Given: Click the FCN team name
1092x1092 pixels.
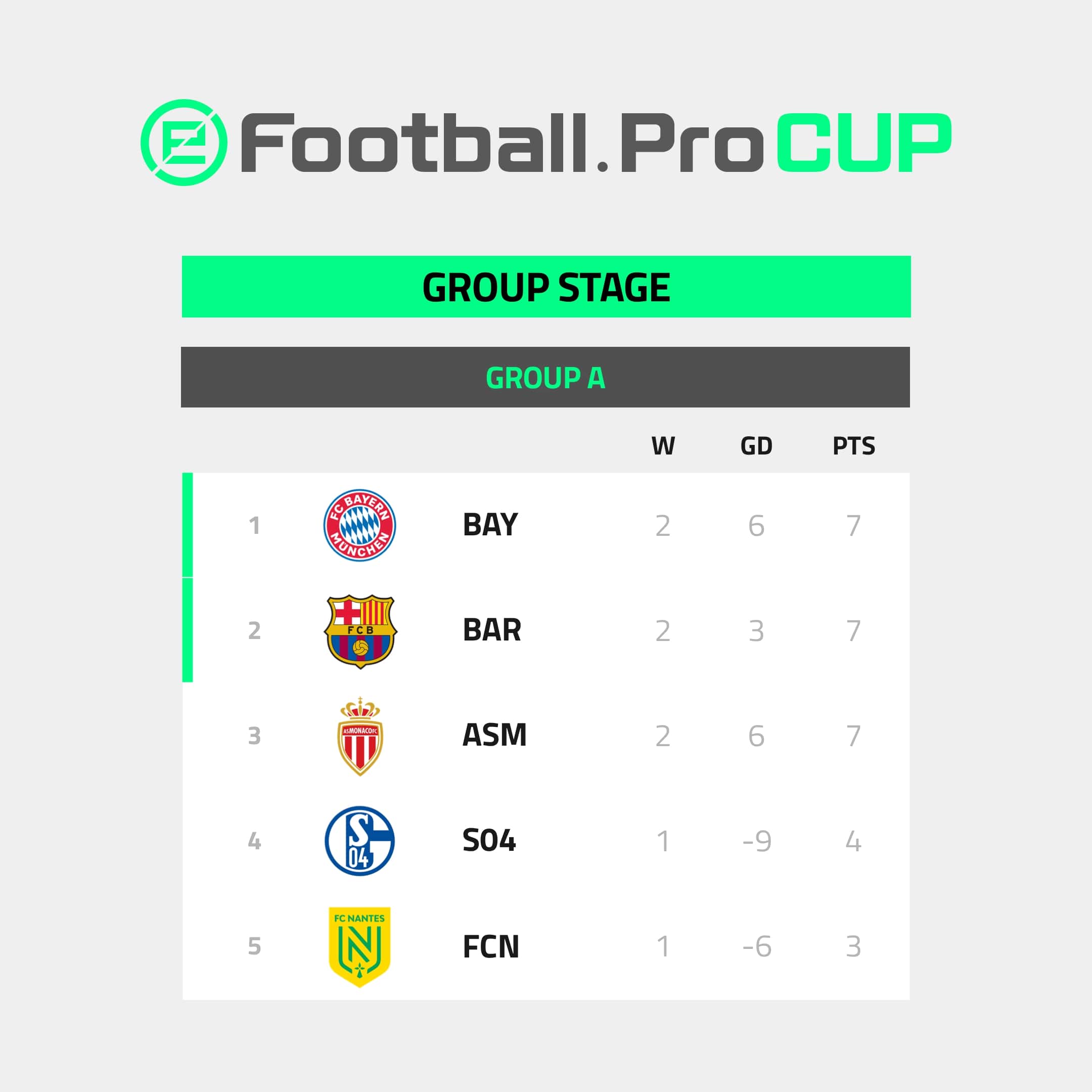Looking at the screenshot, I should pos(490,946).
